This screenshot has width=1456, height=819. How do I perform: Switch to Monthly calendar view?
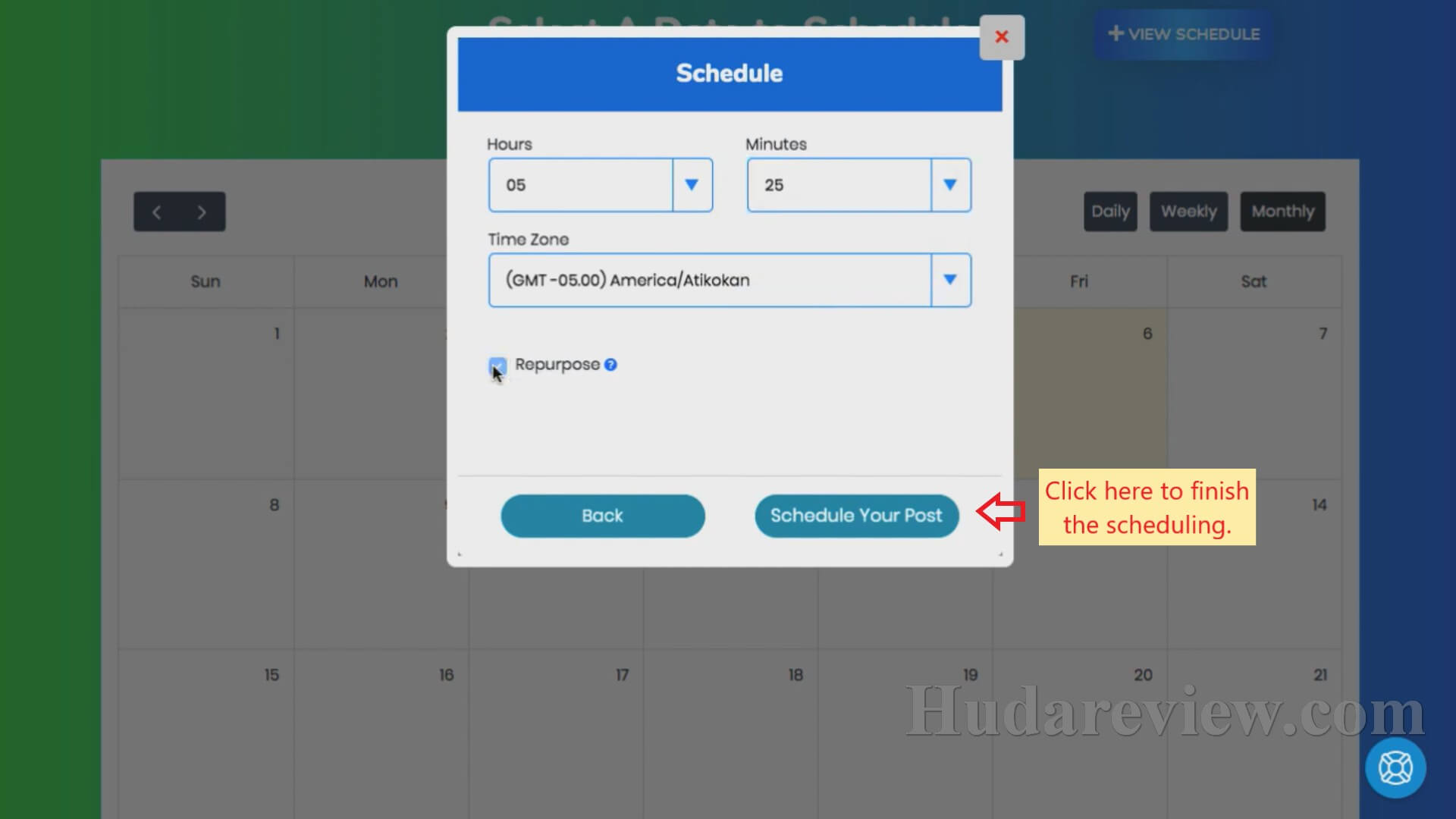tap(1283, 211)
